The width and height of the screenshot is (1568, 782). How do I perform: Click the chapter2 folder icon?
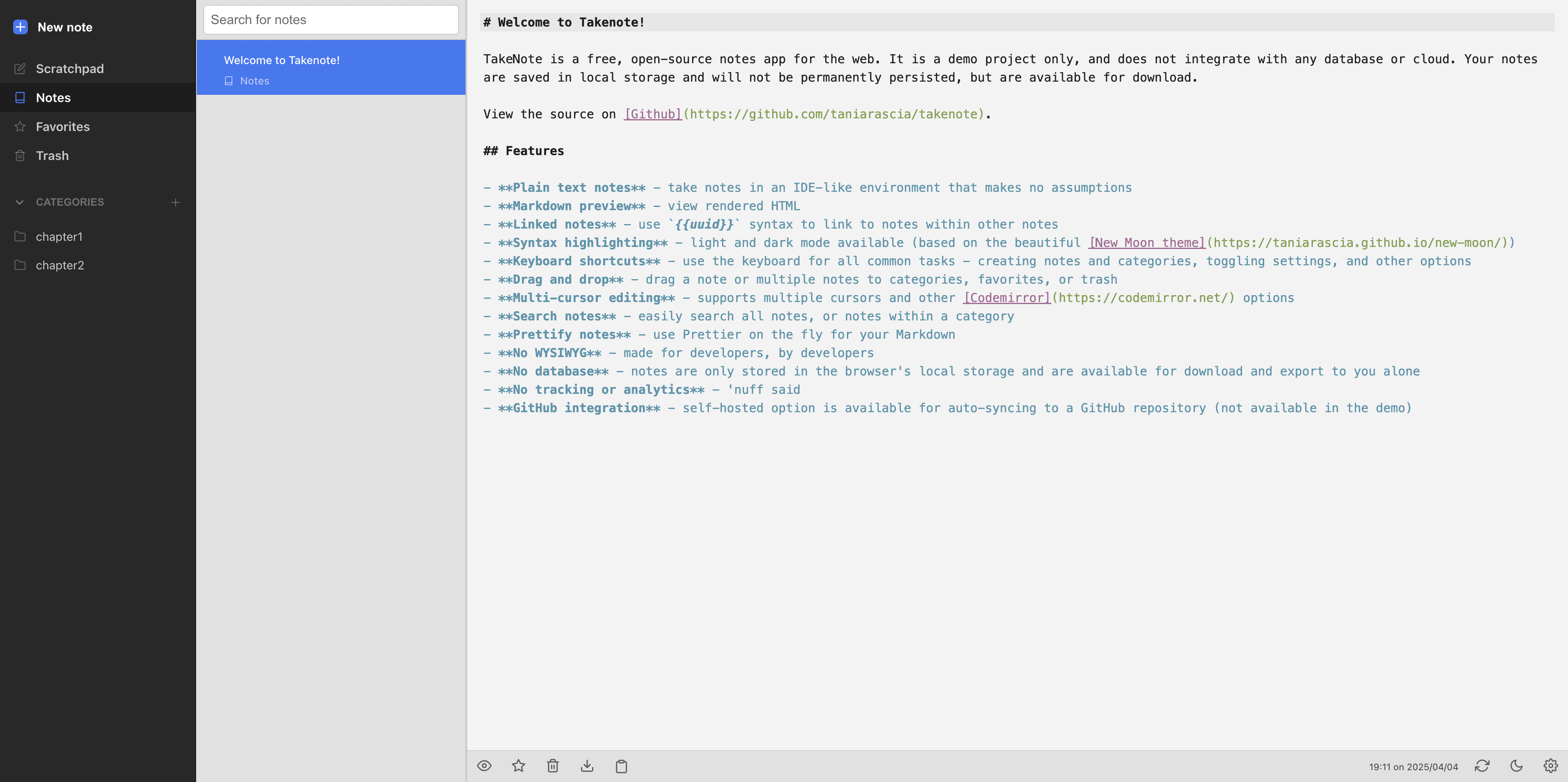(x=20, y=265)
